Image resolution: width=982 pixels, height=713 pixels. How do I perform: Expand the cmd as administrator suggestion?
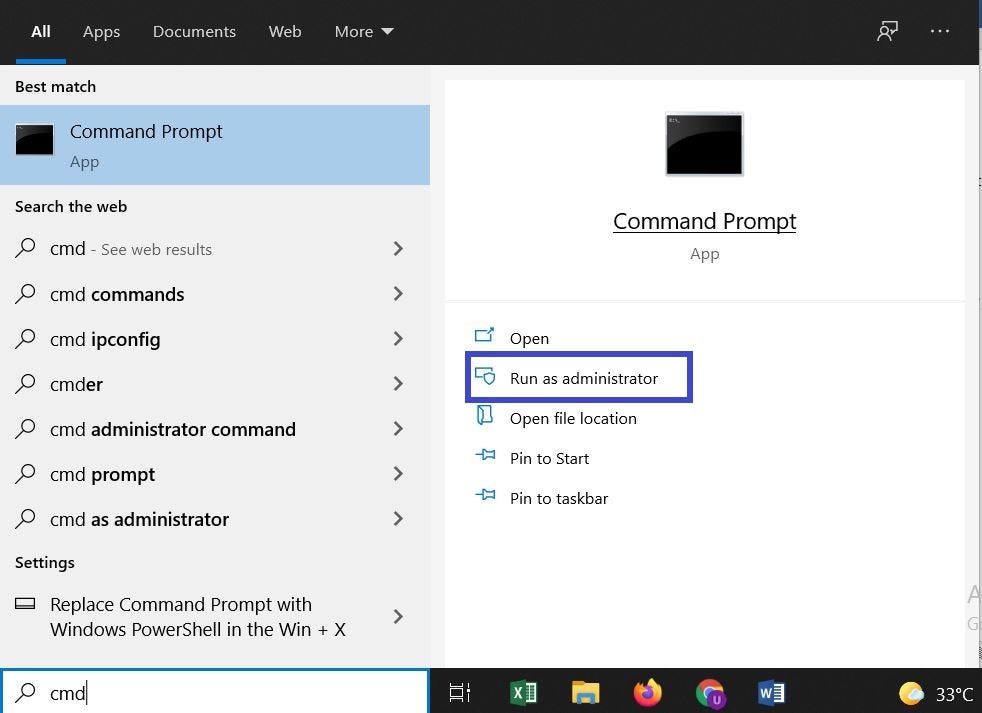point(397,519)
